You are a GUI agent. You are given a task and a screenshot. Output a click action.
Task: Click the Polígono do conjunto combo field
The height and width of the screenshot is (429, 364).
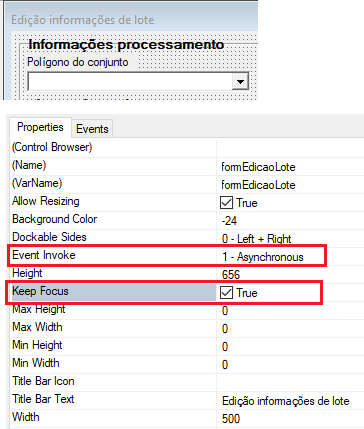click(x=138, y=81)
